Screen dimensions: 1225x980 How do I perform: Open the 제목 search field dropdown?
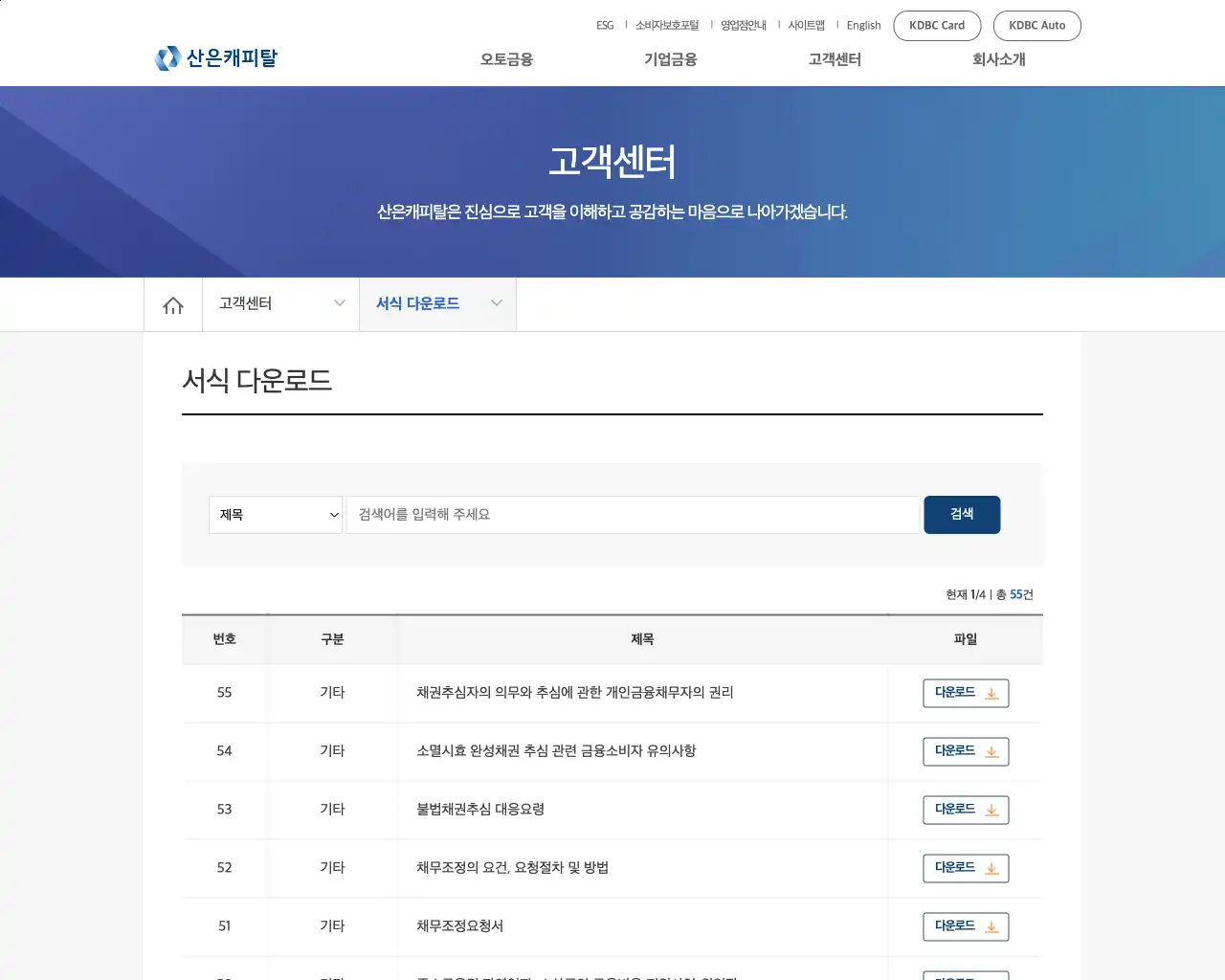[x=275, y=514]
